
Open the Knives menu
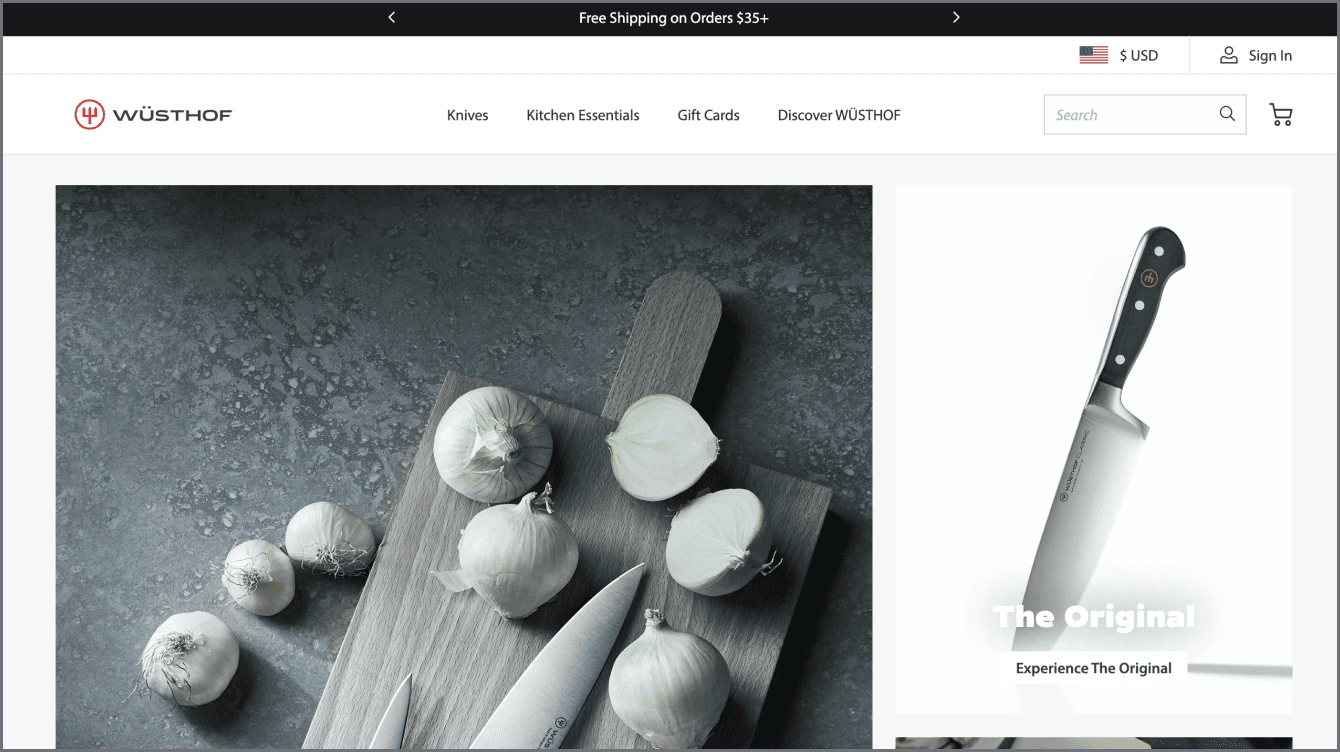click(467, 115)
